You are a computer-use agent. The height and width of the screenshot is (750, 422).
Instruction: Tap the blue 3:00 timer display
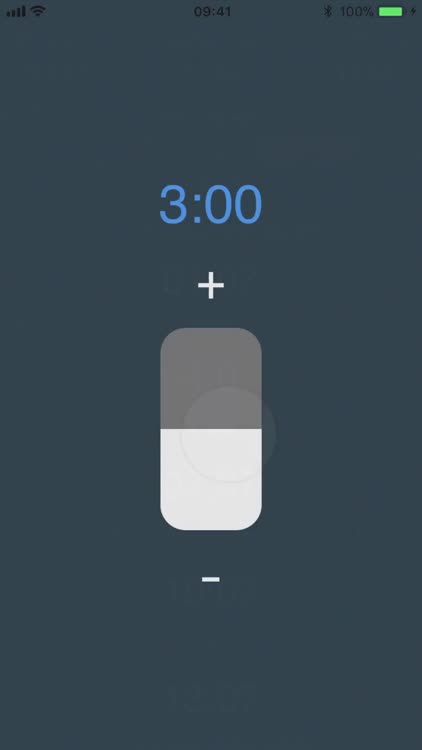coord(211,204)
